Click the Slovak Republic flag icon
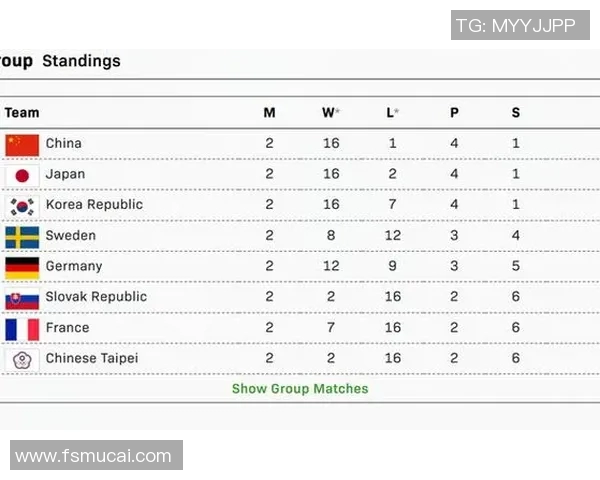This screenshot has width=600, height=480. [22, 298]
